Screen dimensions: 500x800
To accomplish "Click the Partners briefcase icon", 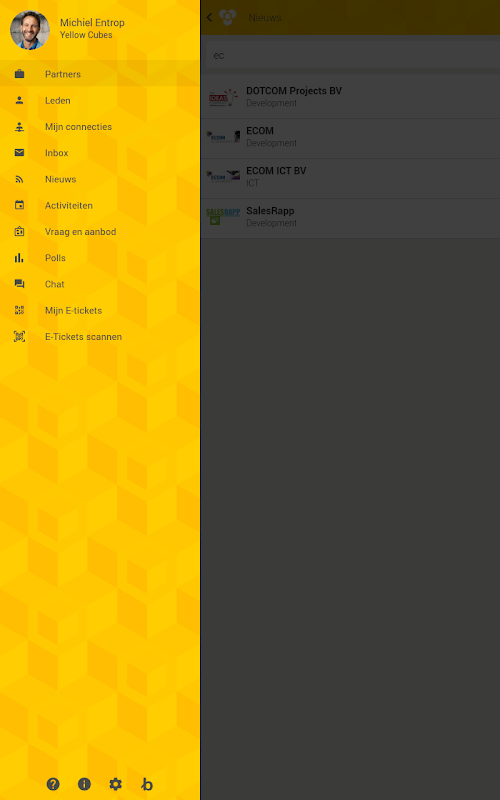I will [x=19, y=74].
